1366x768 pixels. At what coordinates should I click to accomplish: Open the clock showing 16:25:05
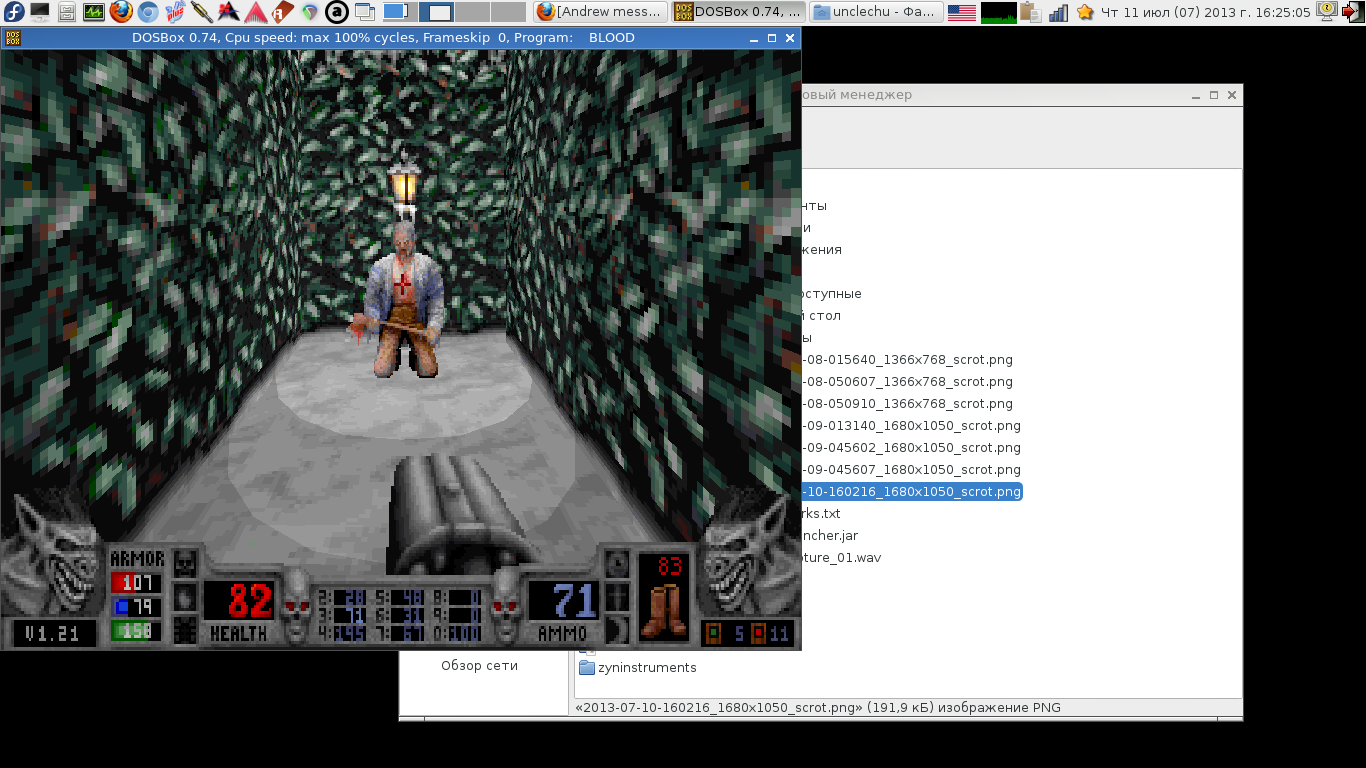tap(1205, 12)
